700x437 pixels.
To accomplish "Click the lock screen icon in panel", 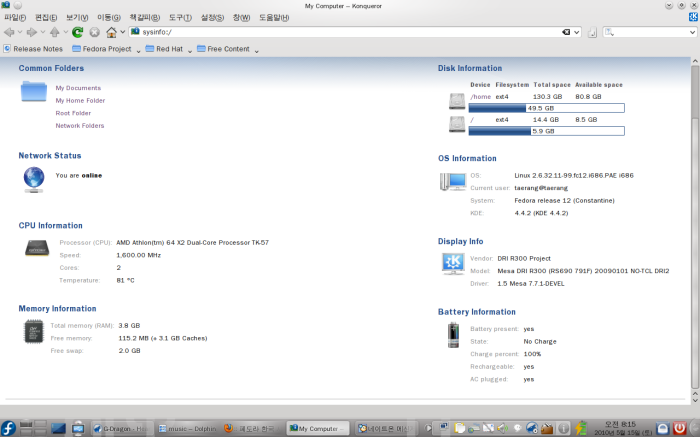I will pos(663,429).
